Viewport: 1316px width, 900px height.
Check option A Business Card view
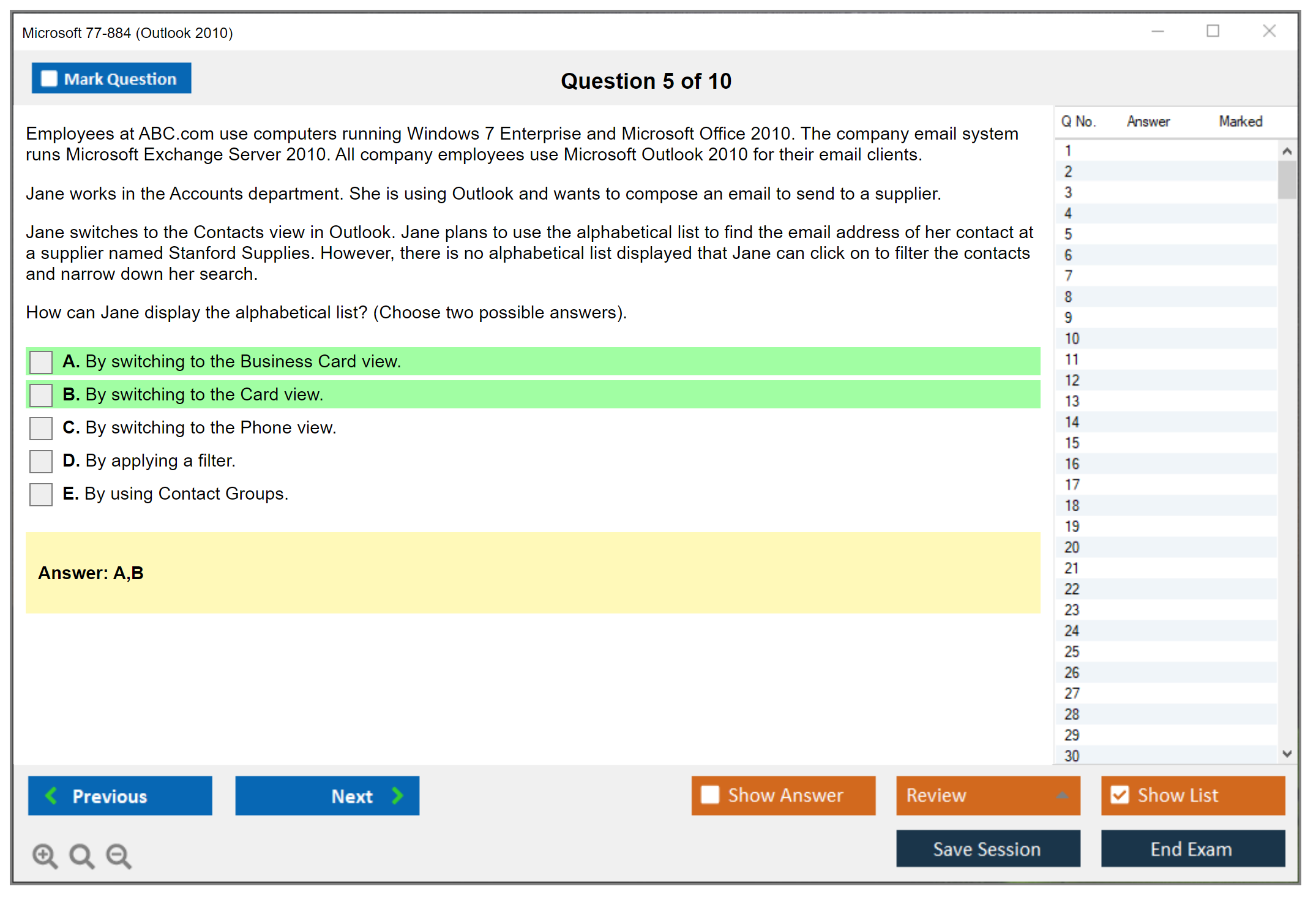(x=41, y=362)
